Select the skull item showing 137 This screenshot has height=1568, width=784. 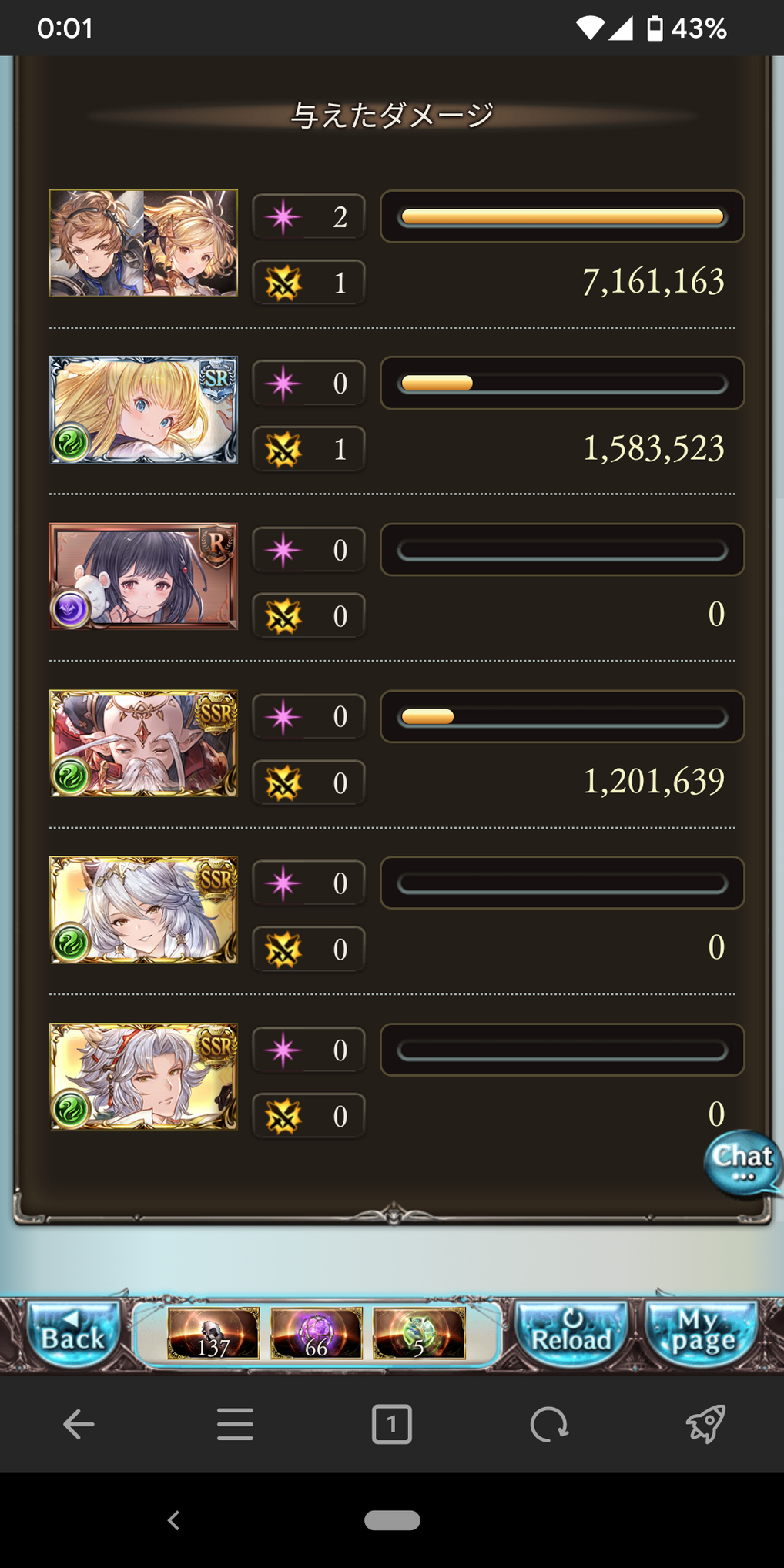coord(213,1333)
